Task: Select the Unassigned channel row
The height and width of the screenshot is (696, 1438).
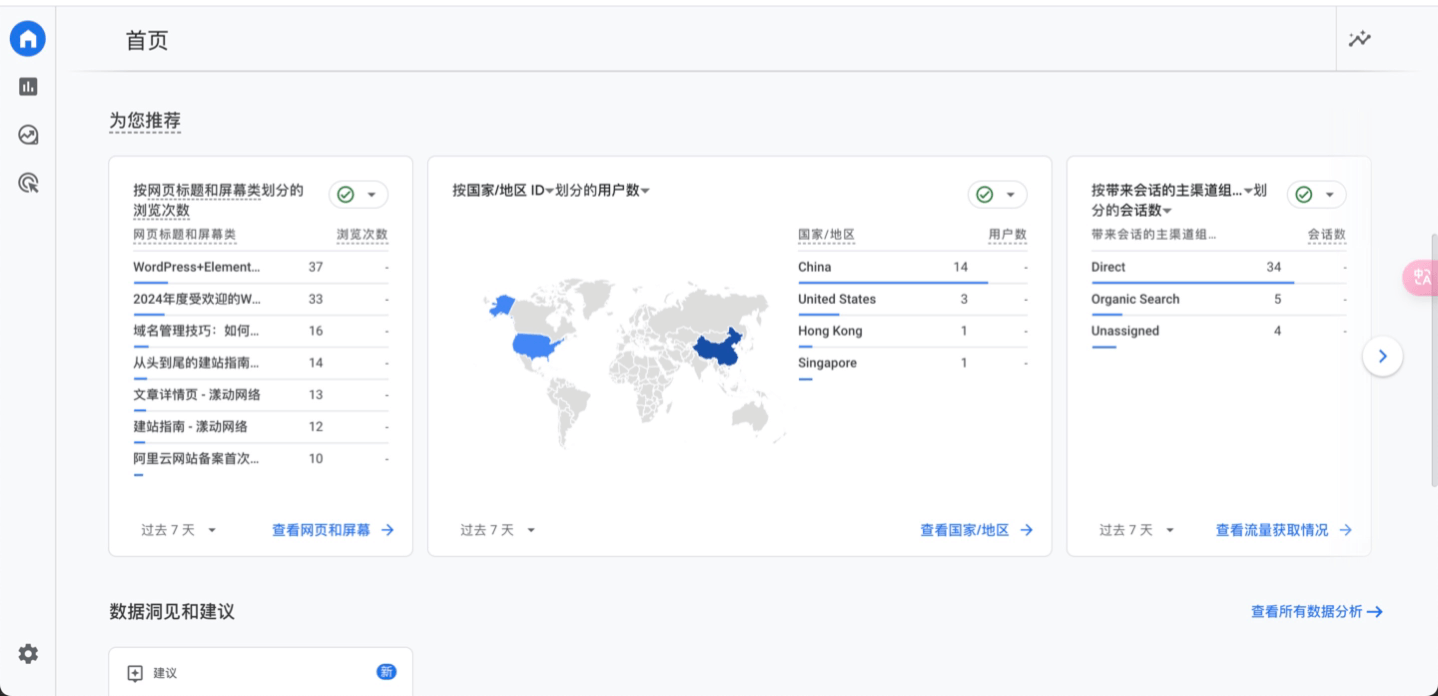Action: click(1218, 332)
